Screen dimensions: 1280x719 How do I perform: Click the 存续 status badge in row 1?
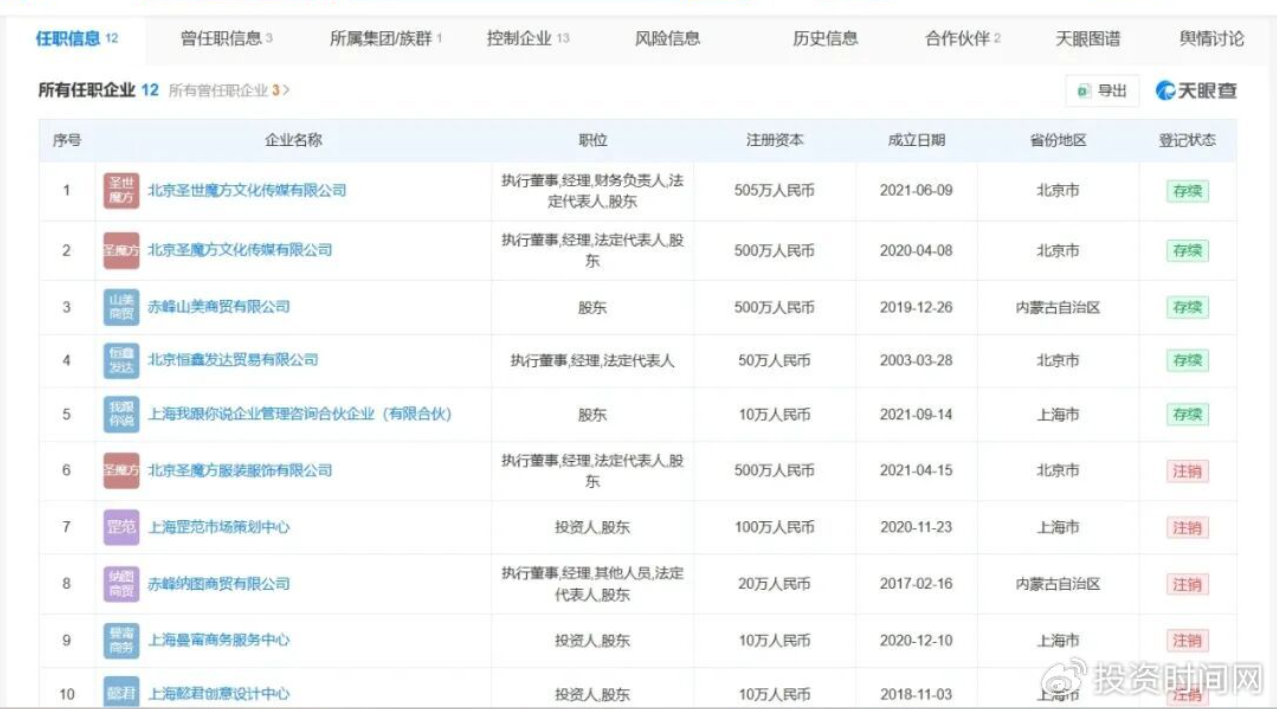pos(1186,190)
